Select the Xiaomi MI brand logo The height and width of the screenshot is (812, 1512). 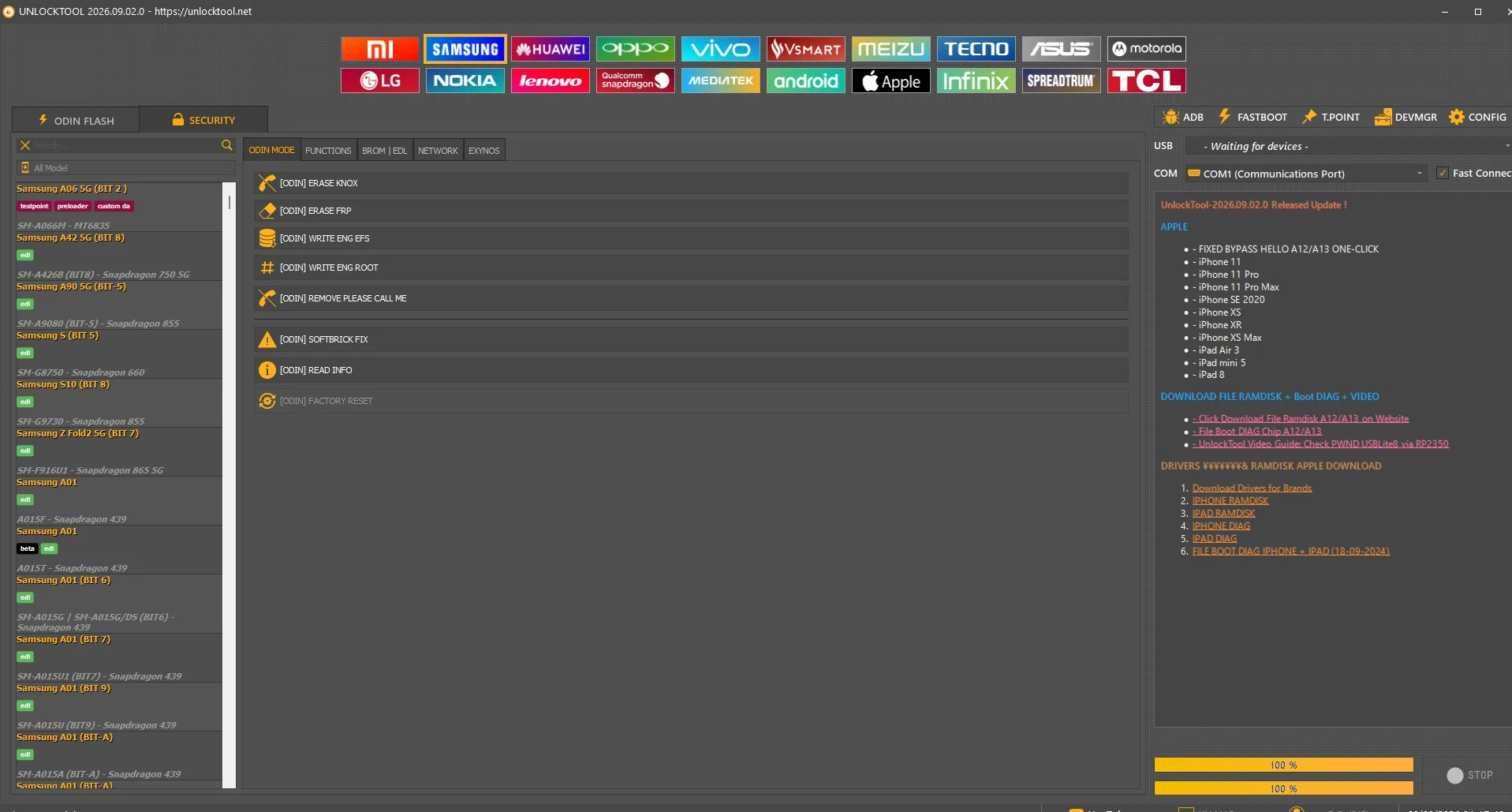pyautogui.click(x=379, y=49)
